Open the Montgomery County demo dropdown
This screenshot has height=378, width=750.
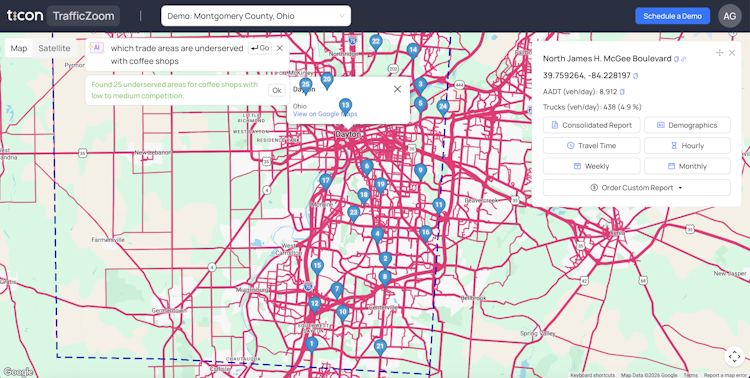[x=256, y=16]
